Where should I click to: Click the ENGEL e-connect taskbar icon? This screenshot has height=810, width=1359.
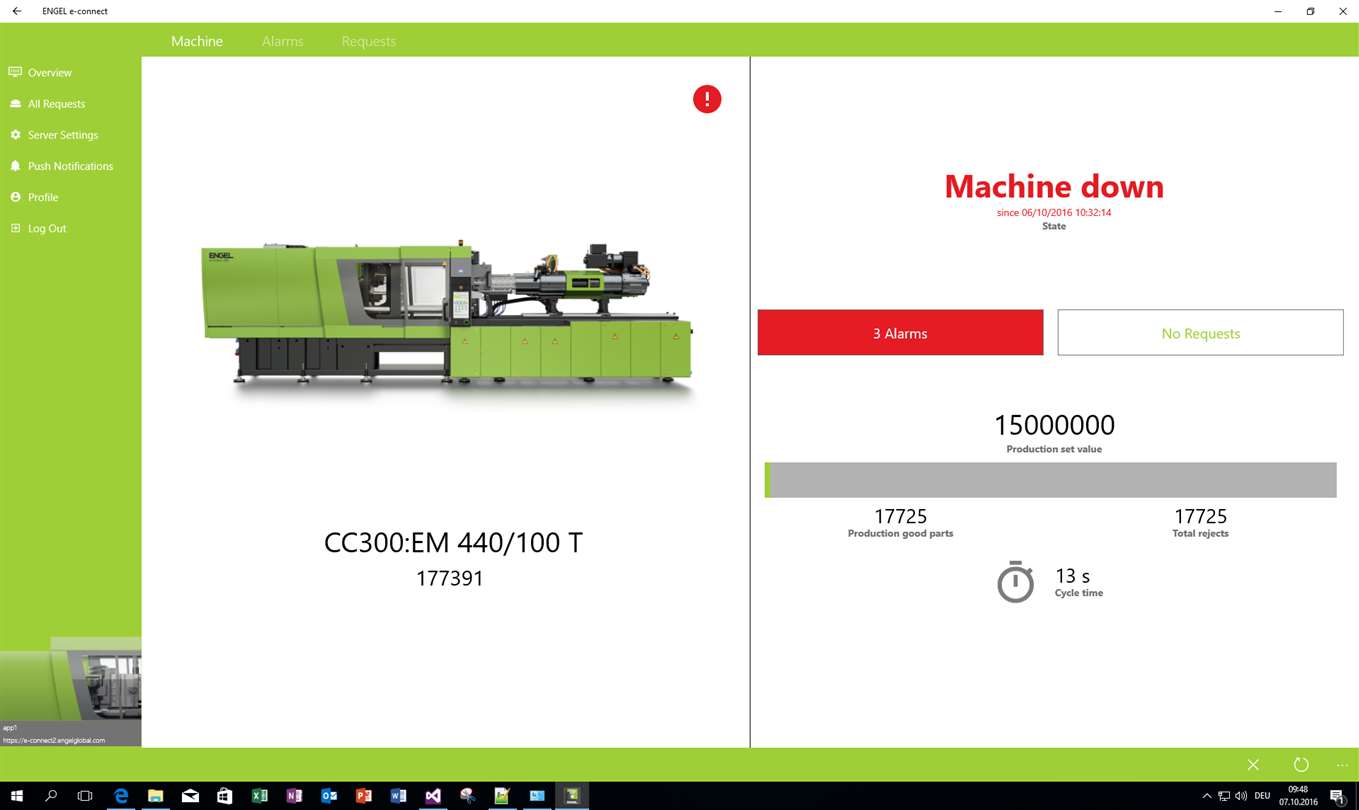[572, 796]
